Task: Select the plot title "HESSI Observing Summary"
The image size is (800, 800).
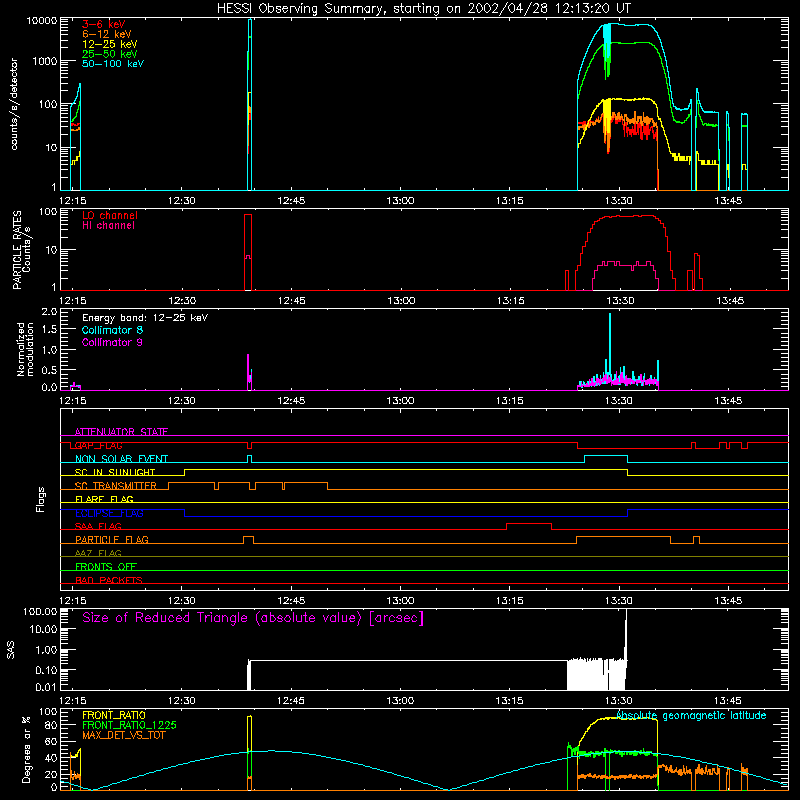Action: click(x=301, y=9)
